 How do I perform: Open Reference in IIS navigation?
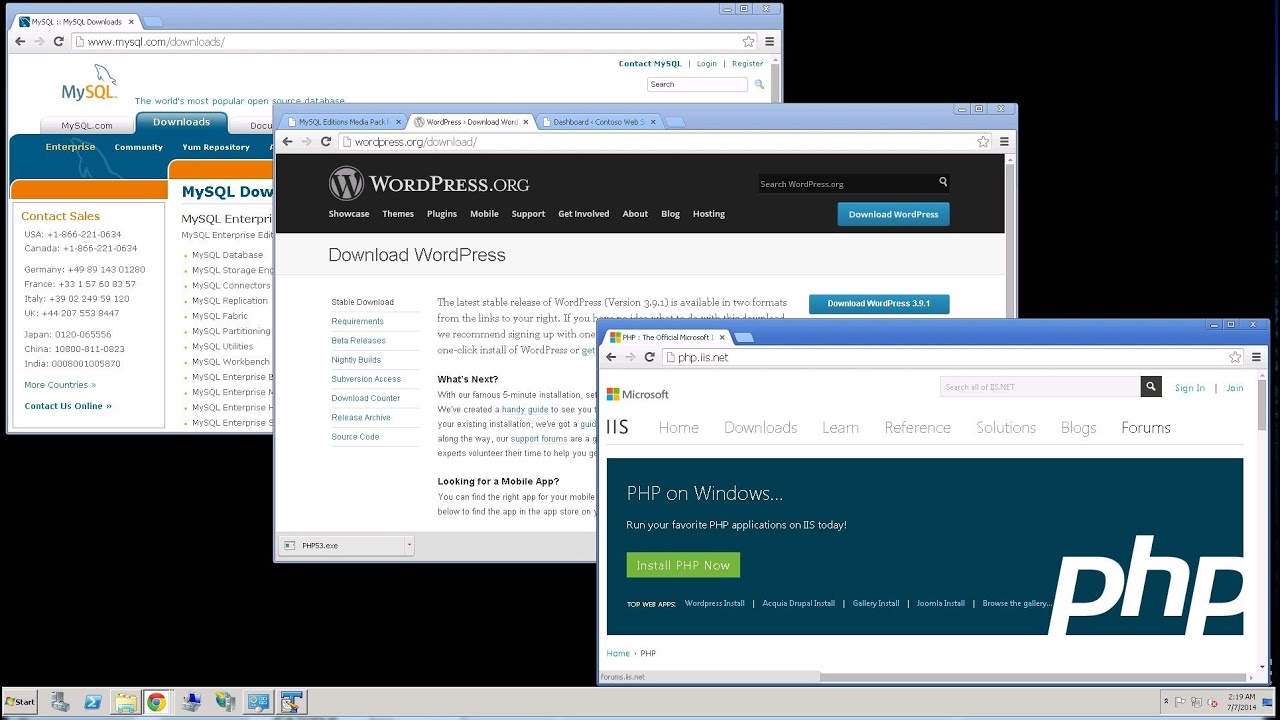(x=917, y=427)
